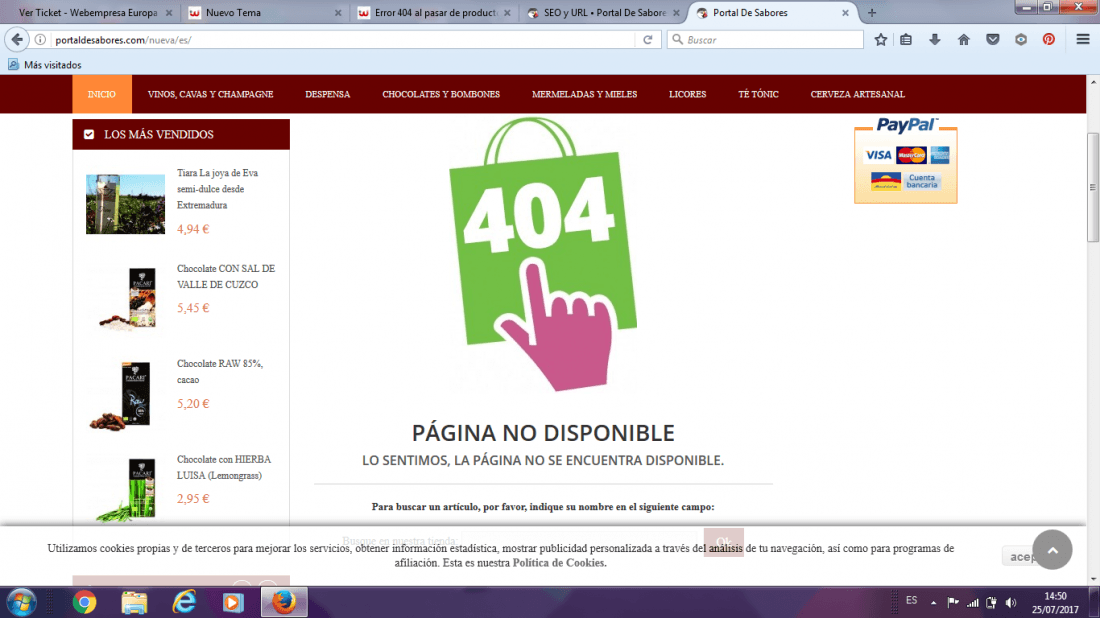Reload the current page
Image resolution: width=1100 pixels, height=618 pixels.
click(648, 40)
